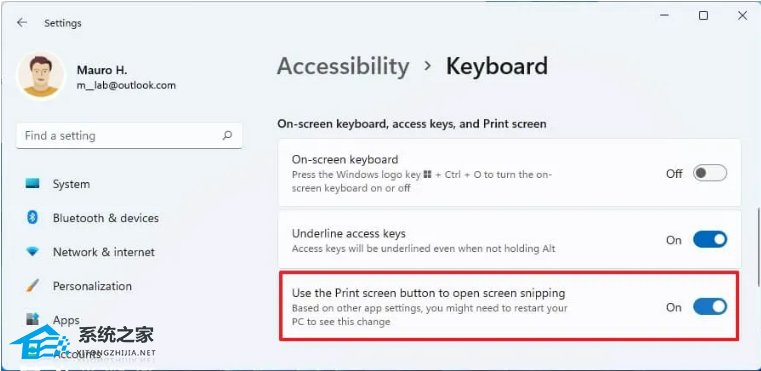Open Personalization settings category
761x371 pixels.
pyautogui.click(x=92, y=286)
